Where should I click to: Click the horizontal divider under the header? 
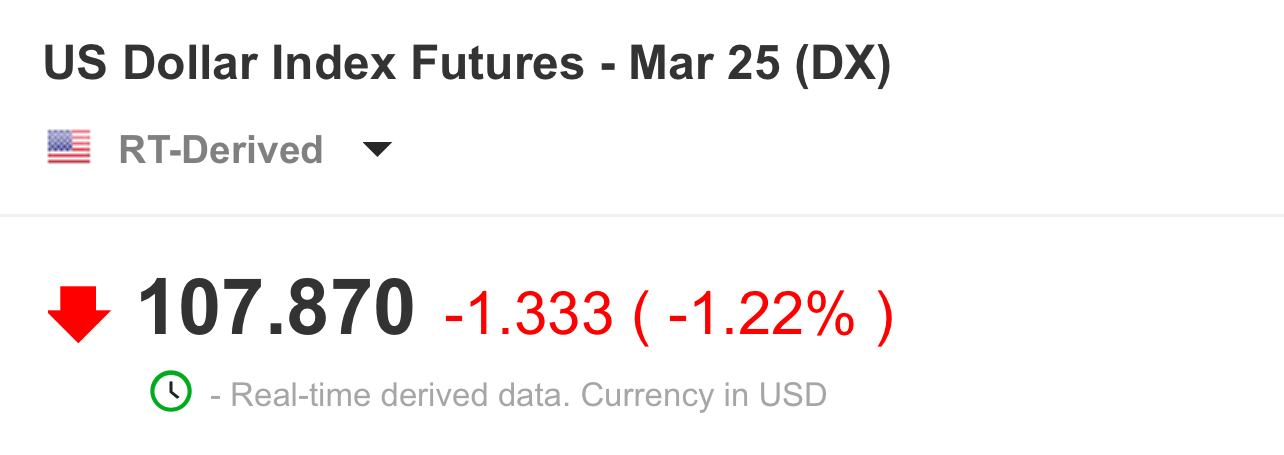pyautogui.click(x=642, y=215)
